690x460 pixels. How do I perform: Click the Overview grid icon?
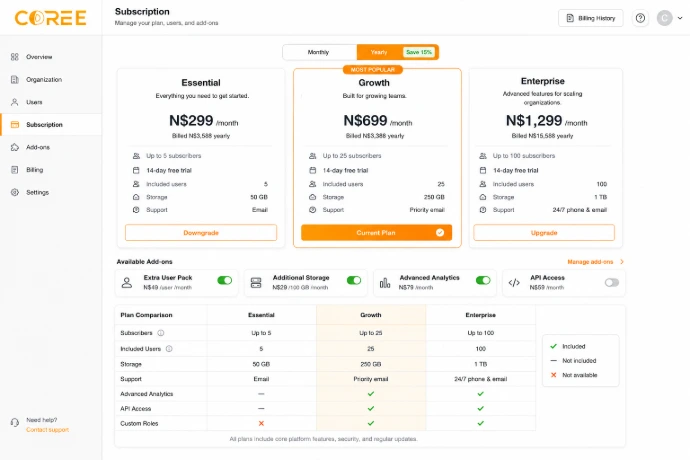point(15,57)
